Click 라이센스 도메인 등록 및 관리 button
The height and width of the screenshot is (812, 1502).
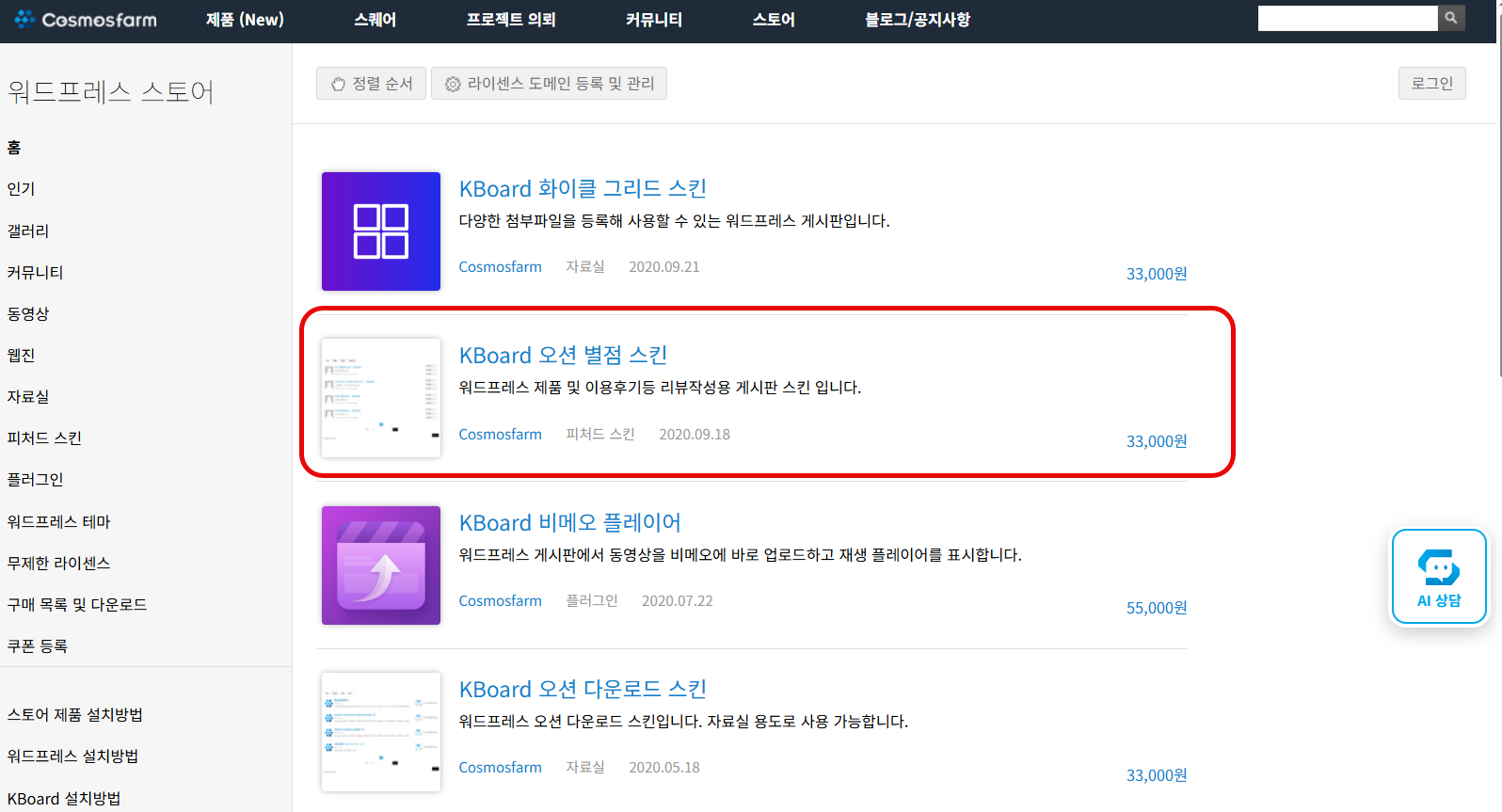tap(549, 84)
